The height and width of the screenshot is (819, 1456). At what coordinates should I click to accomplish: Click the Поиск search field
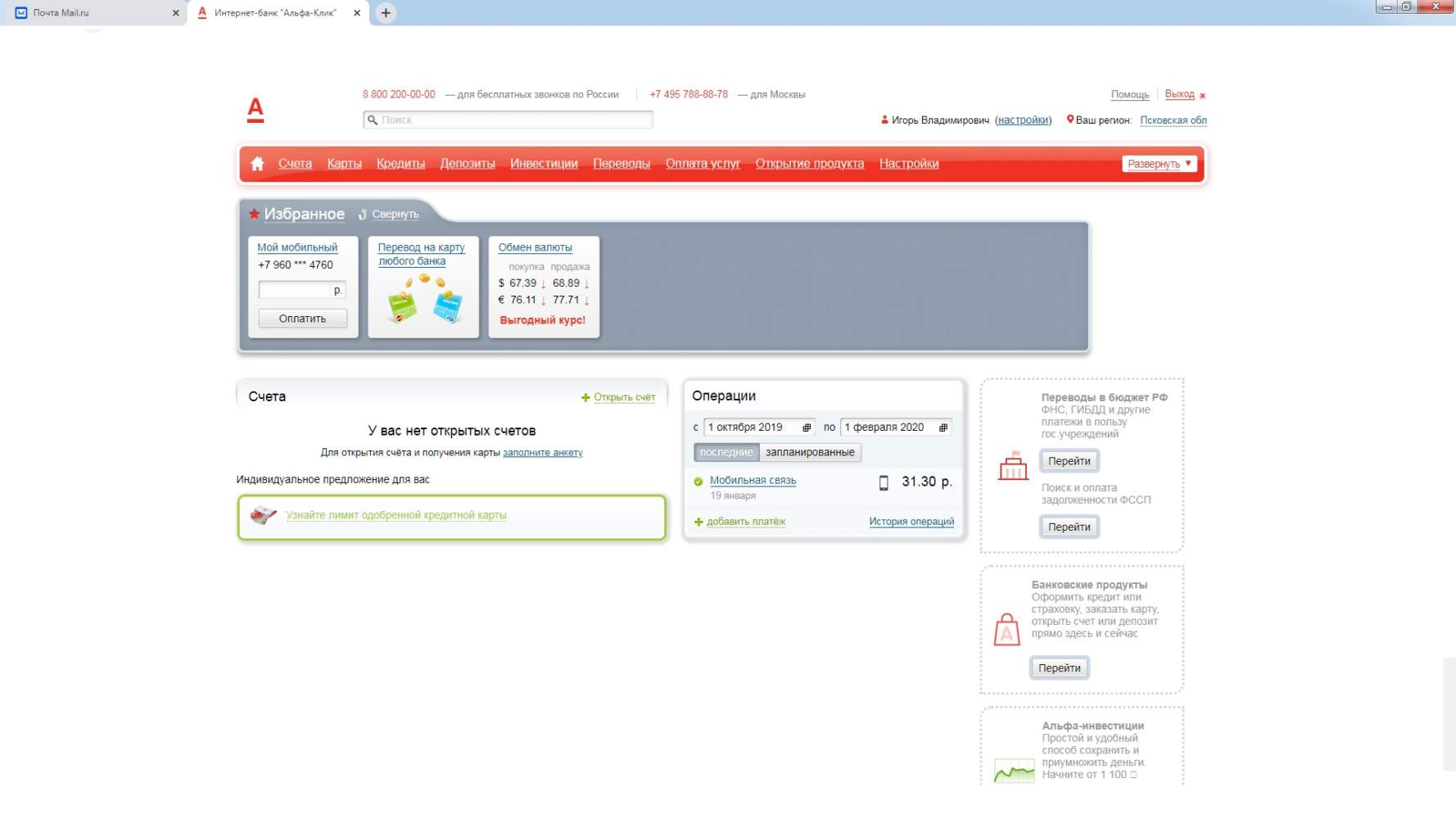tap(508, 120)
